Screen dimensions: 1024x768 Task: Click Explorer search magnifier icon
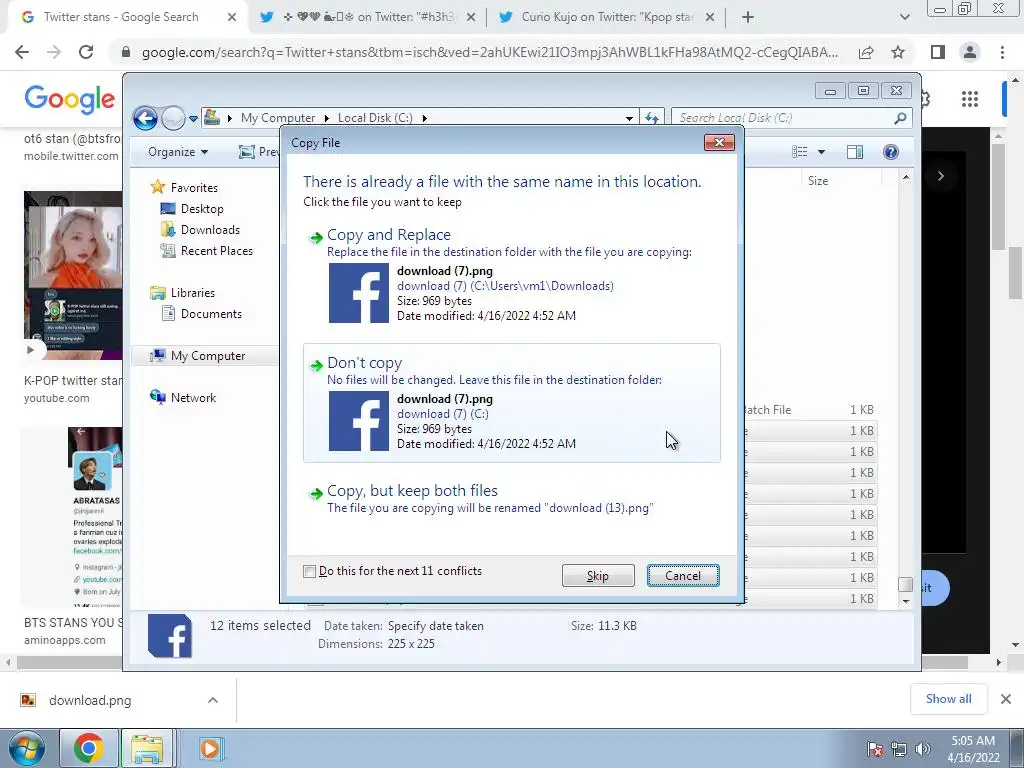point(901,118)
